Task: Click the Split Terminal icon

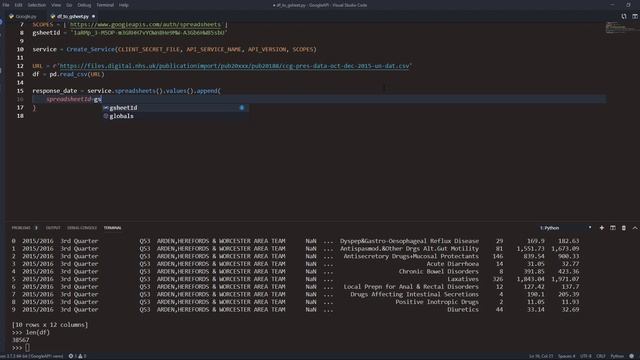Action: [613, 228]
